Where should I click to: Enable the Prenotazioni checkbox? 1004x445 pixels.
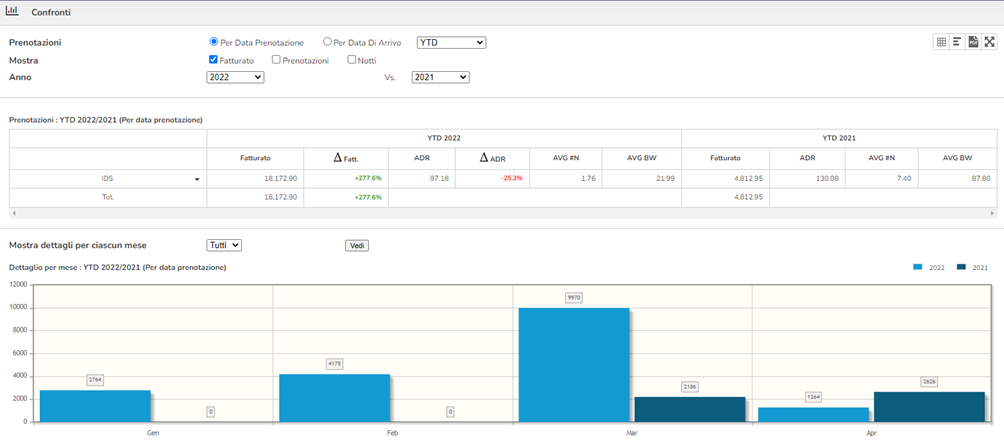(276, 60)
